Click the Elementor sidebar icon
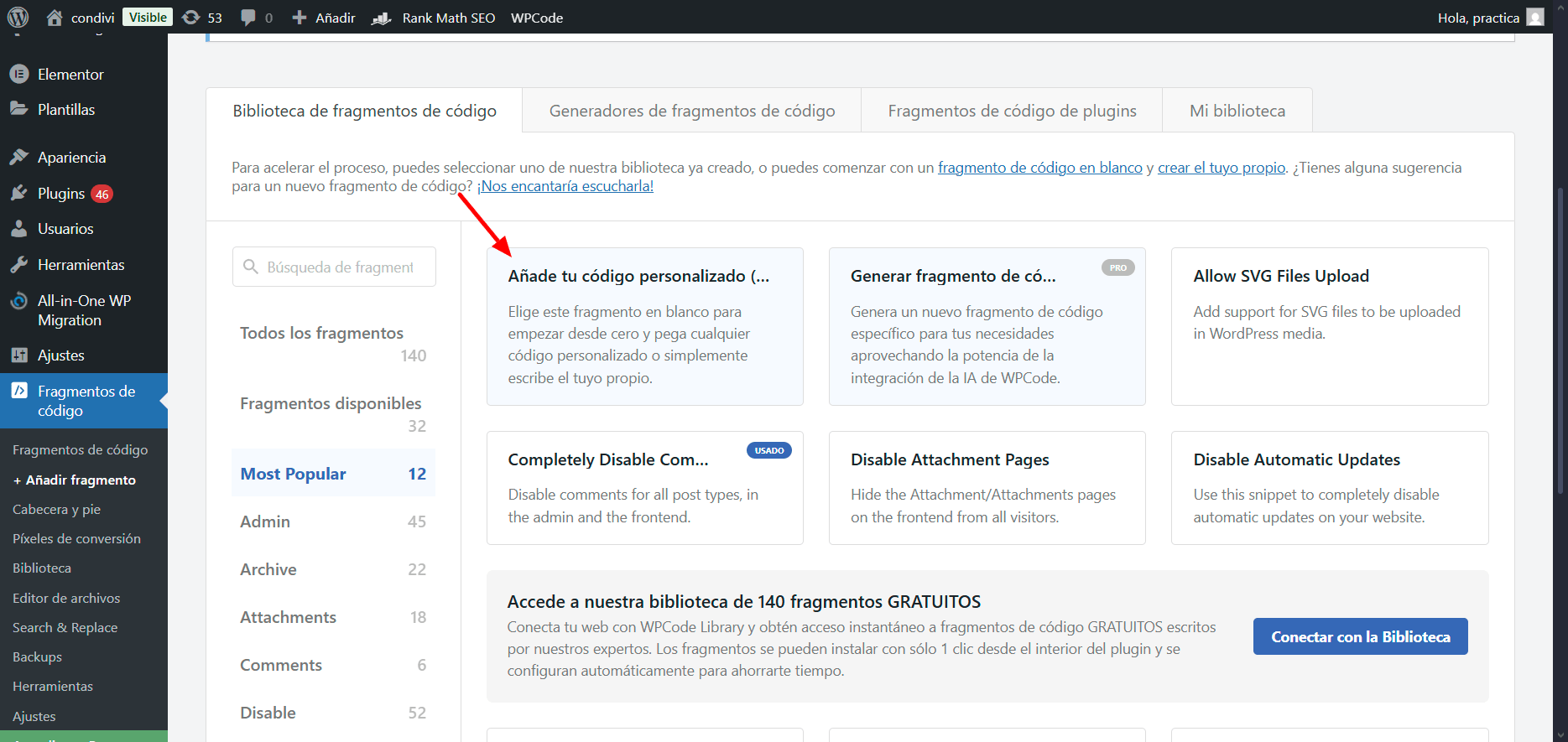Image resolution: width=1568 pixels, height=742 pixels. 19,74
